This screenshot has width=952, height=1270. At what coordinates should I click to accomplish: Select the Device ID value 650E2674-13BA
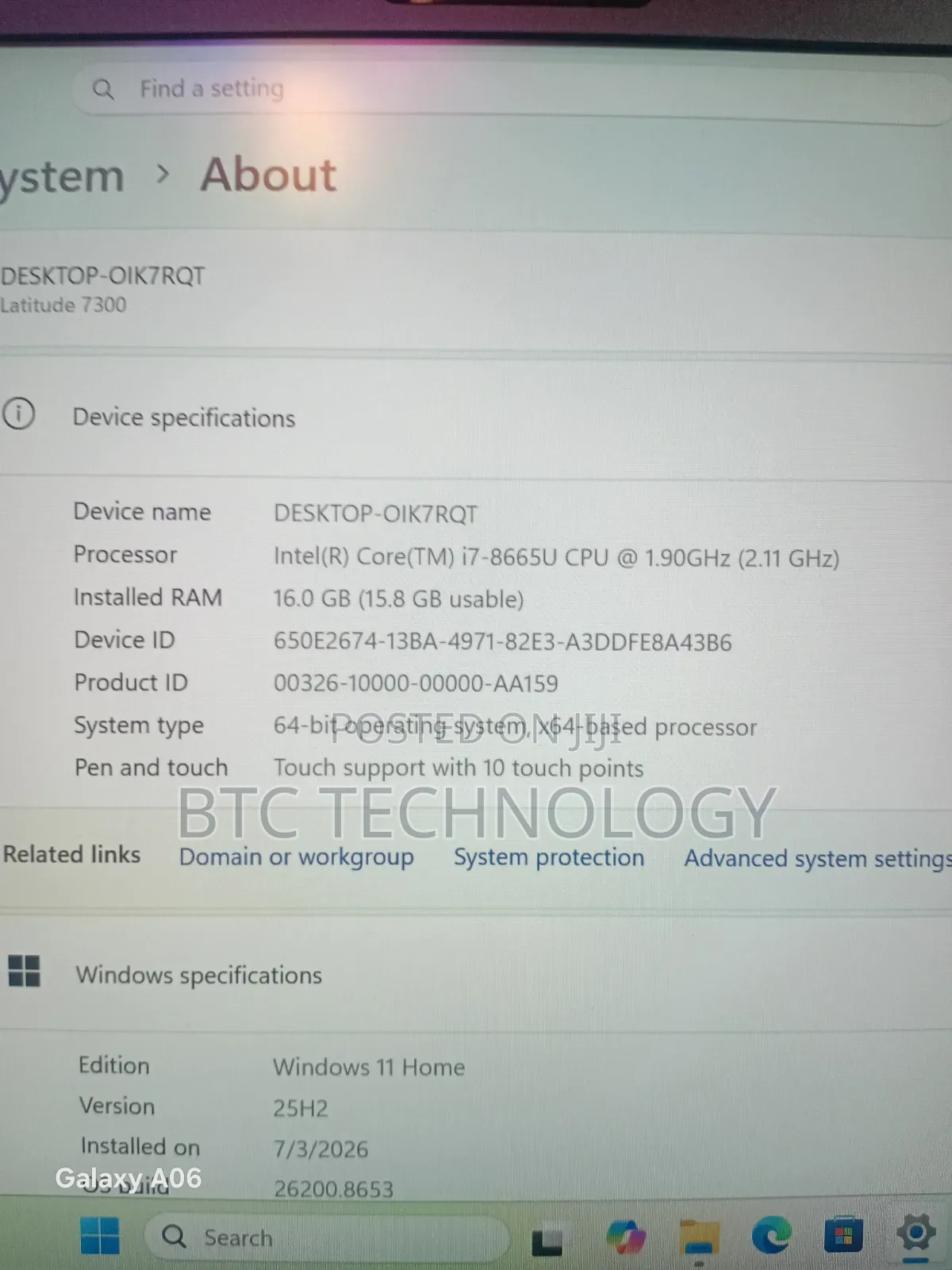point(502,641)
